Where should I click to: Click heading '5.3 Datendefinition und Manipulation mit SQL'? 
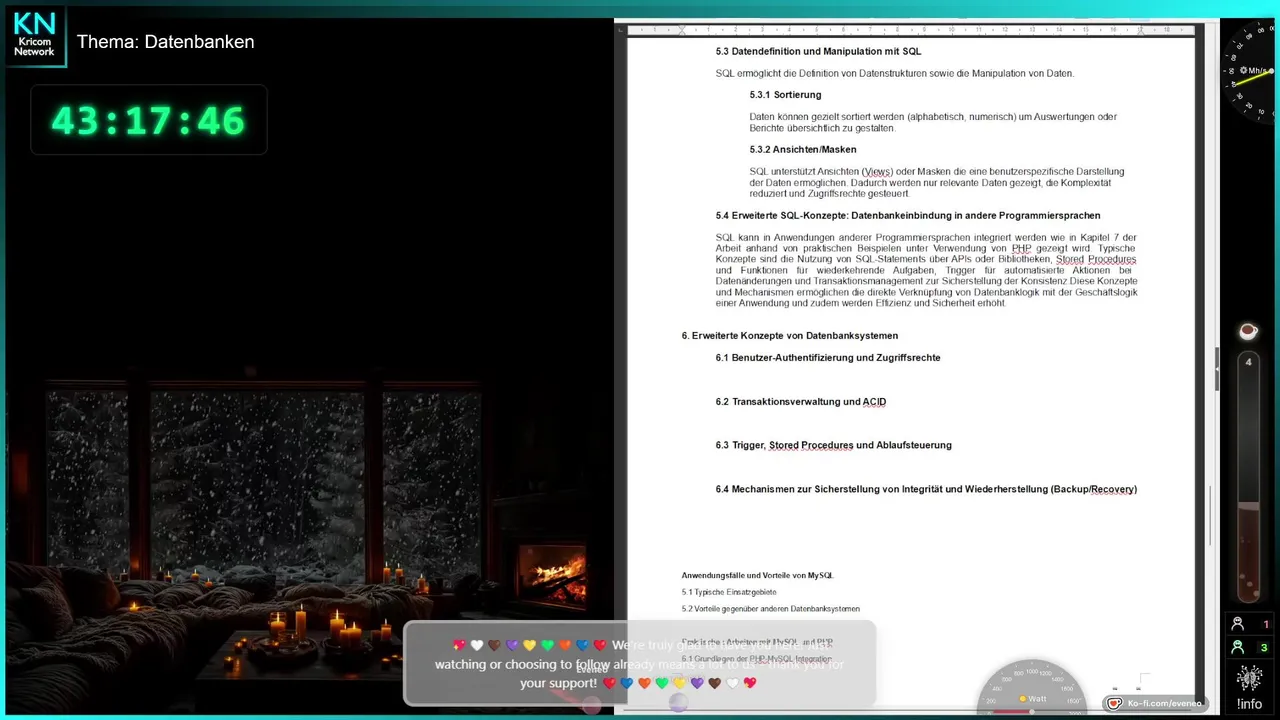[x=818, y=51]
